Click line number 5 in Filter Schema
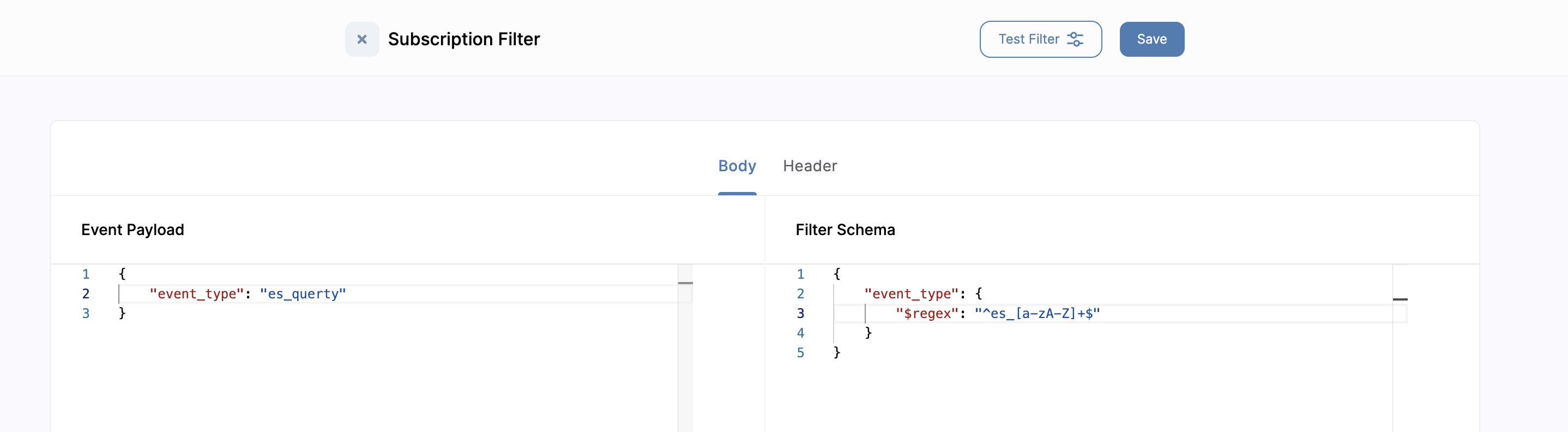The image size is (1568, 432). tap(800, 352)
